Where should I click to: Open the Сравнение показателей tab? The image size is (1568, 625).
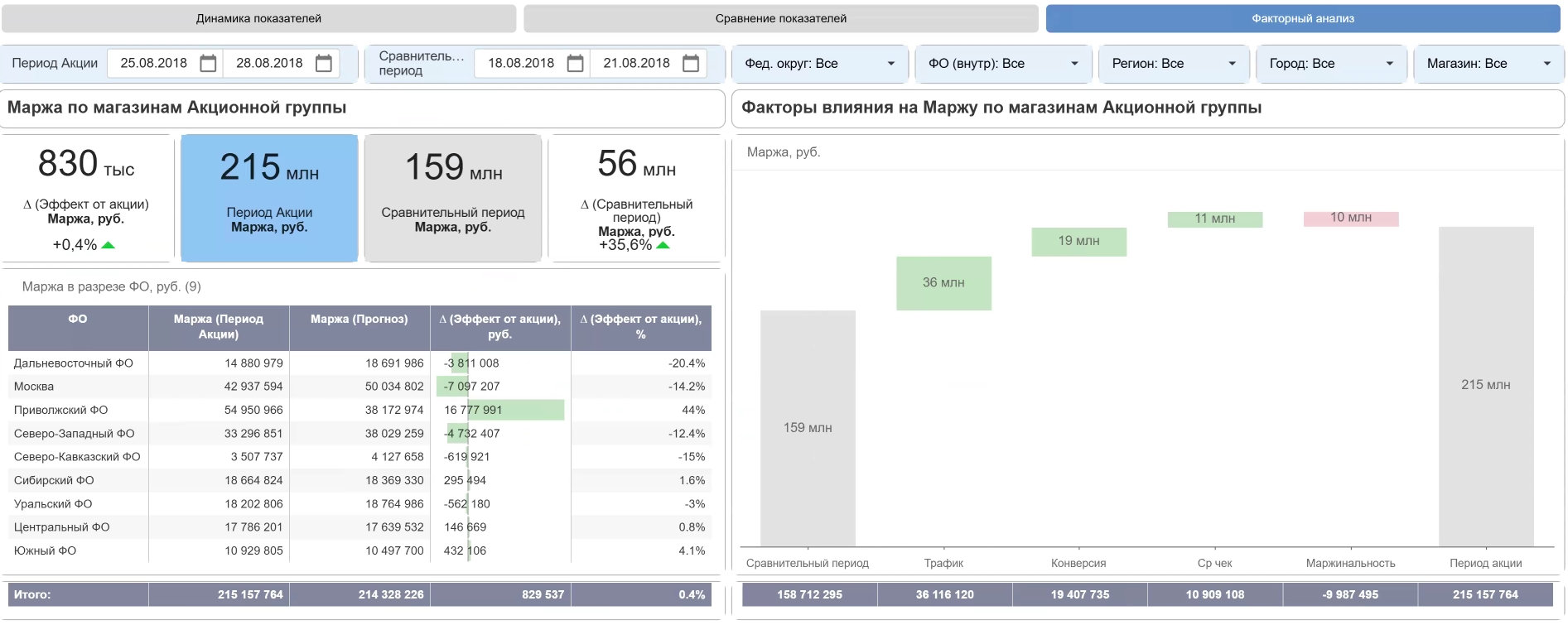pos(780,18)
